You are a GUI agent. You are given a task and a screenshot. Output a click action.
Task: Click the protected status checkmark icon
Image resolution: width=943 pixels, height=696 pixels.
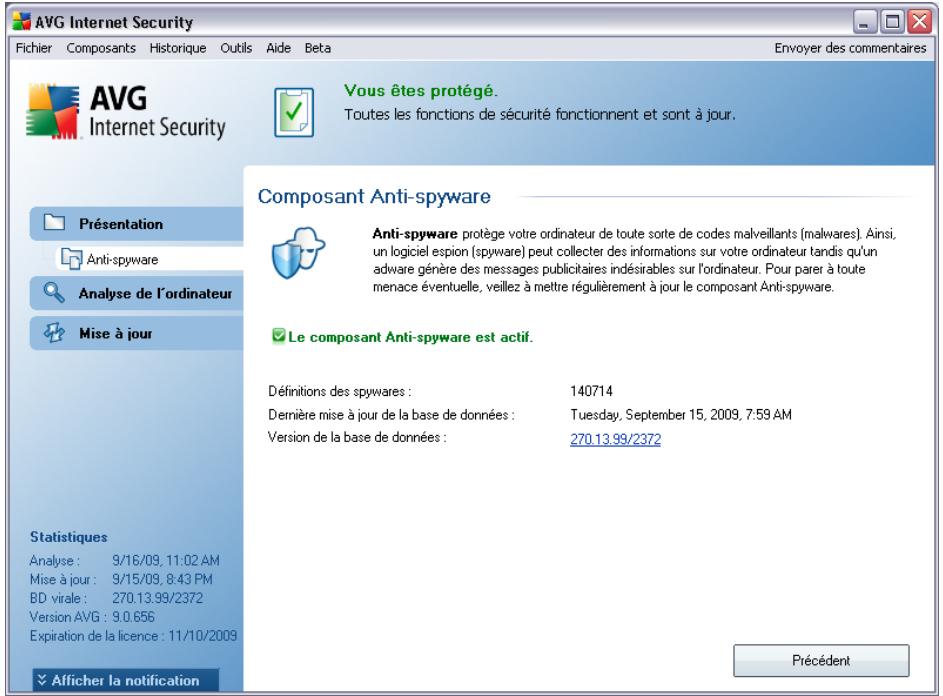tap(294, 112)
